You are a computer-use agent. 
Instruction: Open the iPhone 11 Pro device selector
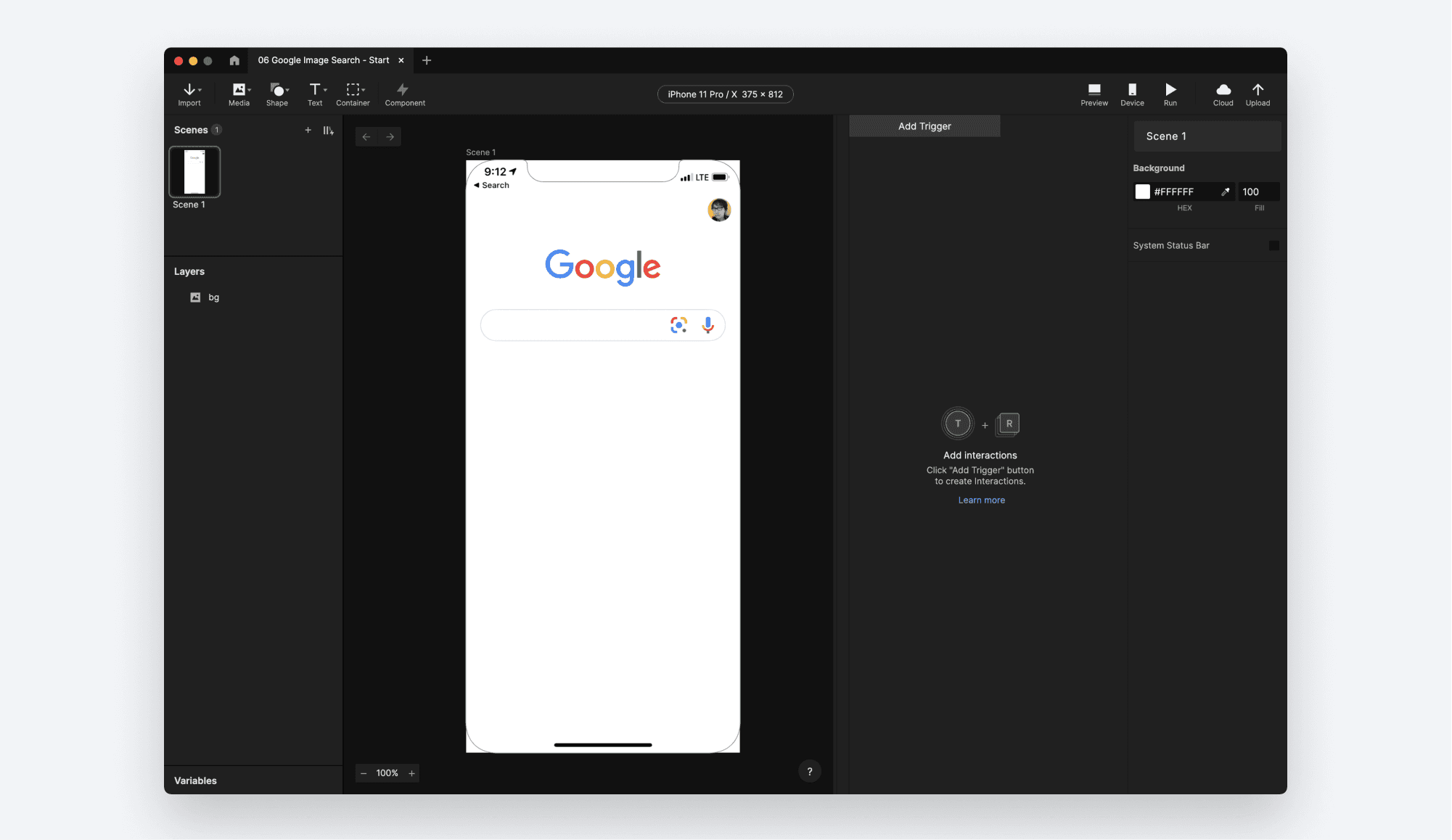[x=725, y=94]
